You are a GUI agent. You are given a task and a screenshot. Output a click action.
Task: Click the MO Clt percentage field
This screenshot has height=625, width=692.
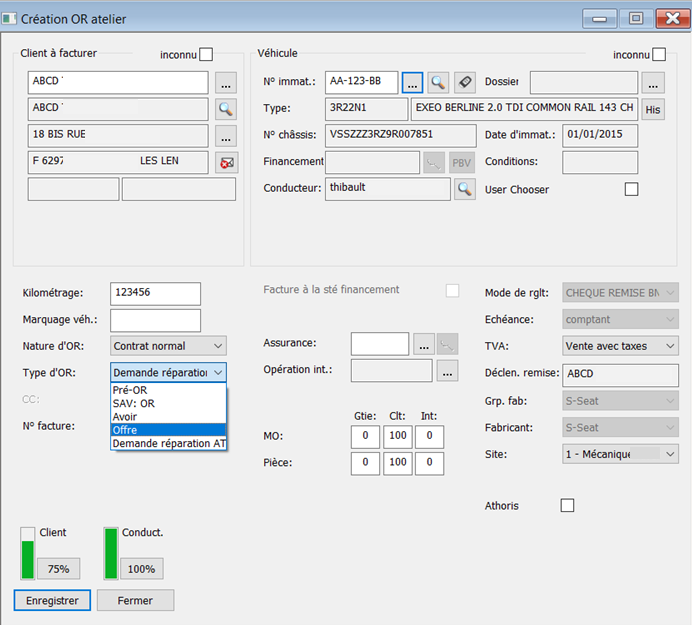398,437
